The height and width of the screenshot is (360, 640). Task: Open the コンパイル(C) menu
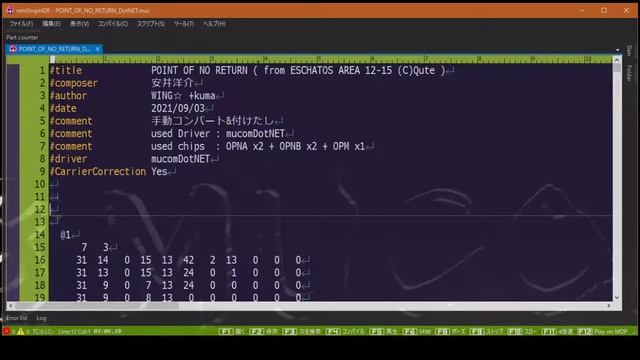[x=113, y=24]
